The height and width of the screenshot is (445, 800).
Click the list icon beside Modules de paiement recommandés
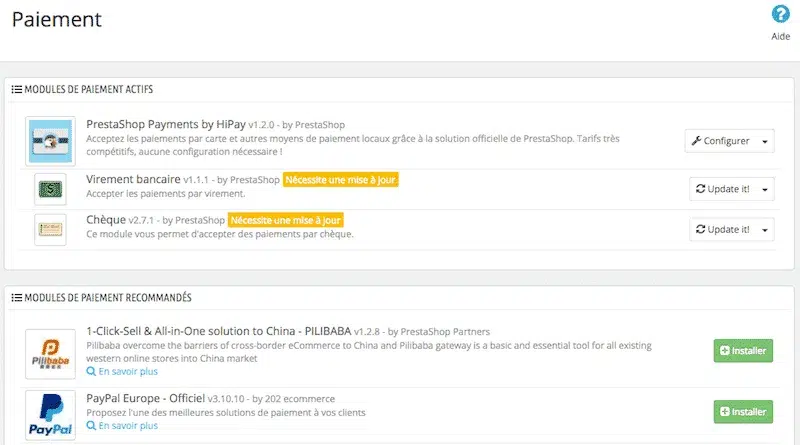[17, 297]
